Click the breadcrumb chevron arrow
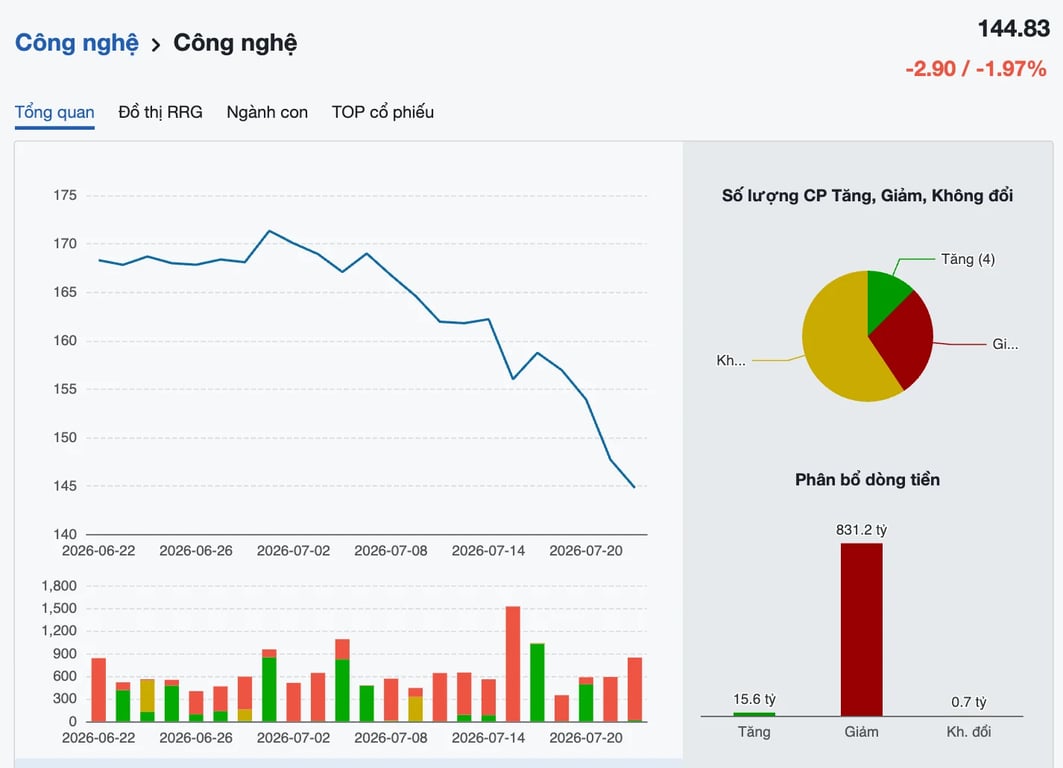The height and width of the screenshot is (768, 1063). (156, 45)
